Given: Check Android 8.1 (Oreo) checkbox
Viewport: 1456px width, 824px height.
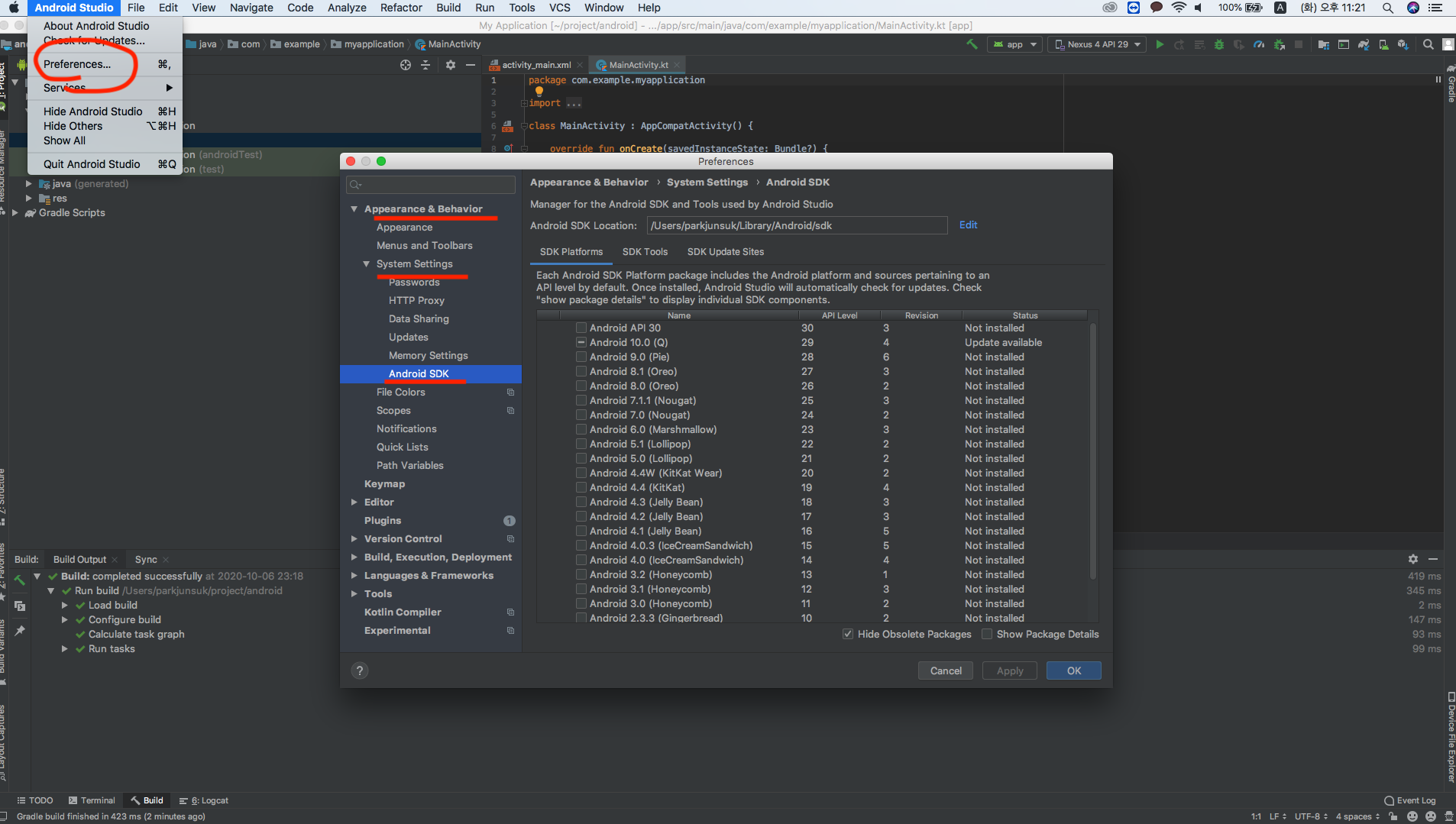Looking at the screenshot, I should [x=581, y=371].
